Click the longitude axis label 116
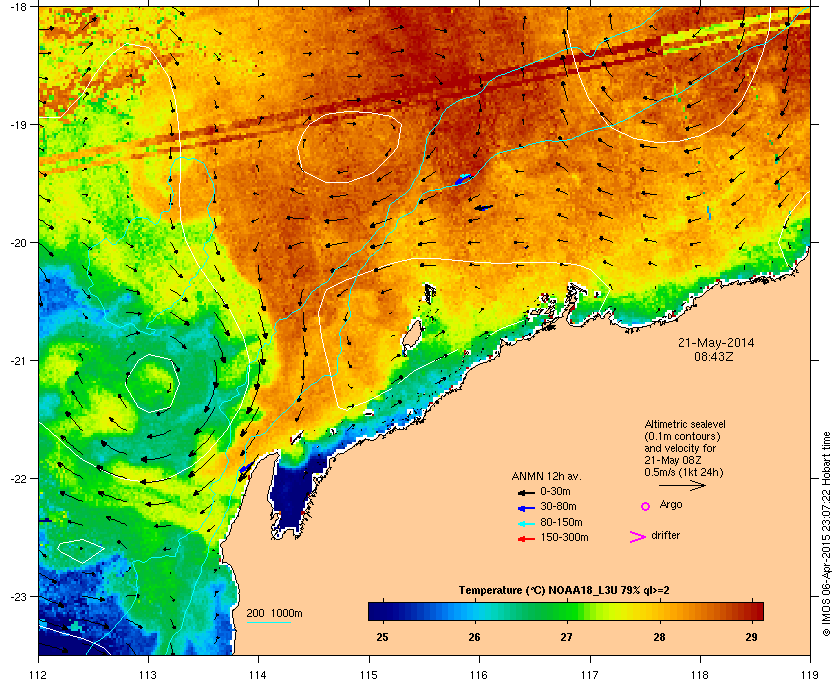 click(x=479, y=675)
